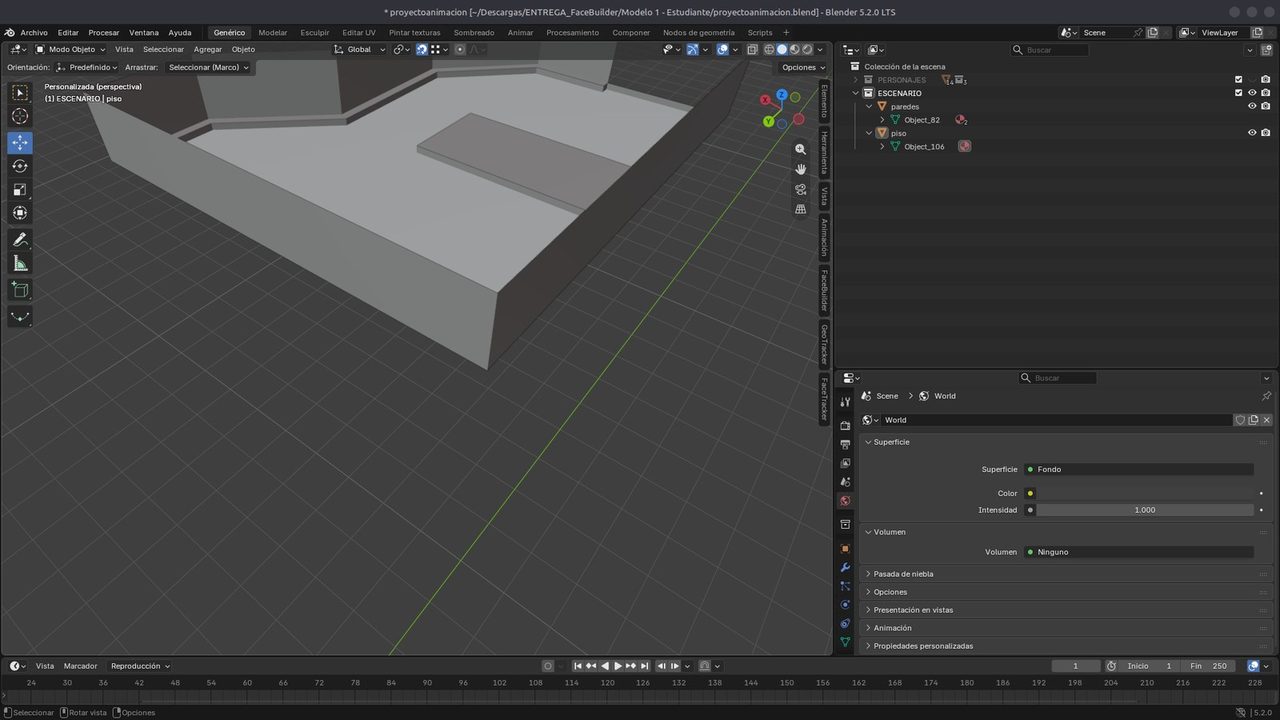The height and width of the screenshot is (720, 1280).
Task: Open the Object properties tab
Action: point(845,549)
